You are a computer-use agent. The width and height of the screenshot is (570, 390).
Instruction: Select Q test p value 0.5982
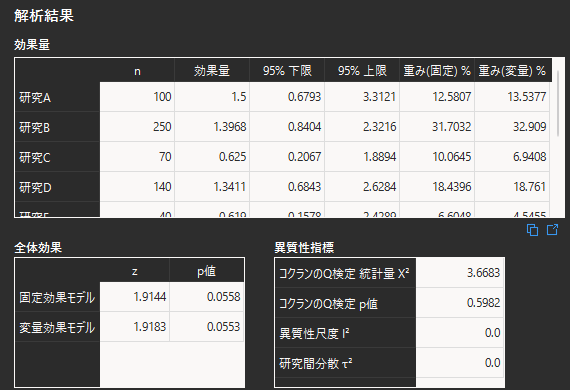pyautogui.click(x=459, y=303)
